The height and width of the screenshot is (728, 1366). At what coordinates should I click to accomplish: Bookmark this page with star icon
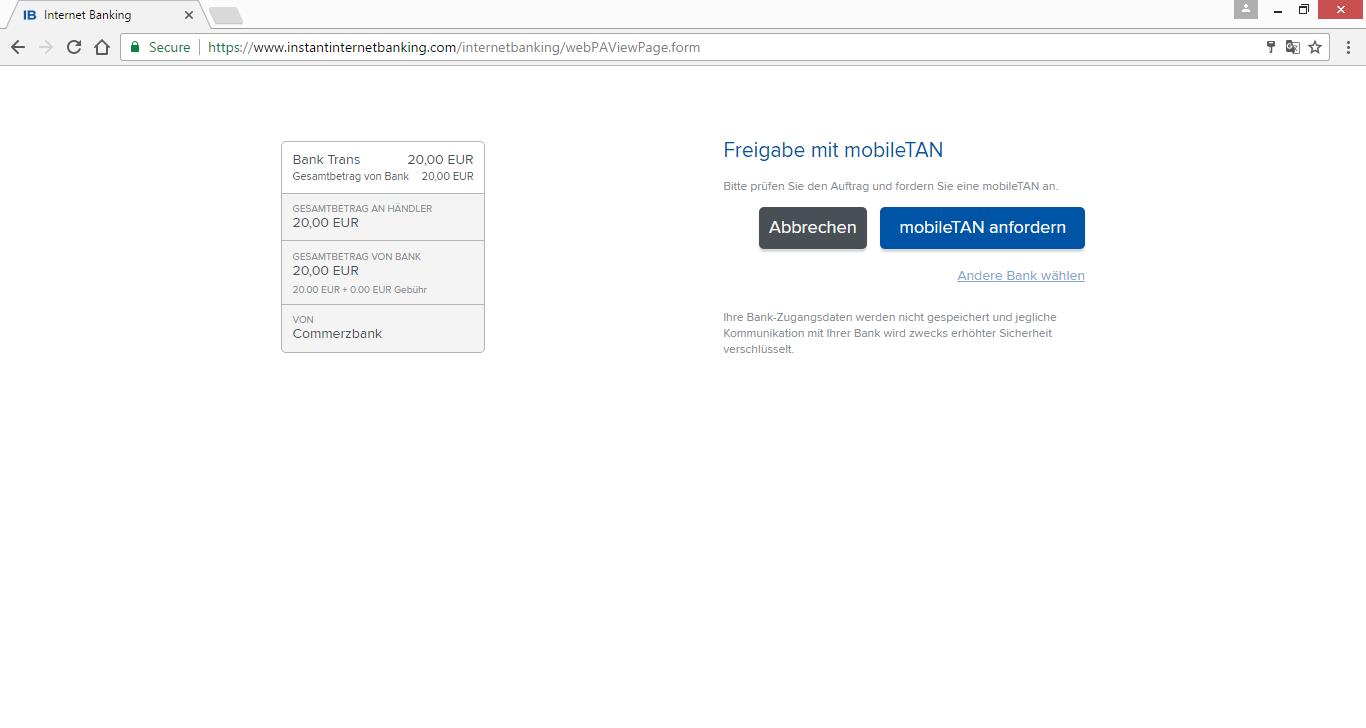[1315, 47]
